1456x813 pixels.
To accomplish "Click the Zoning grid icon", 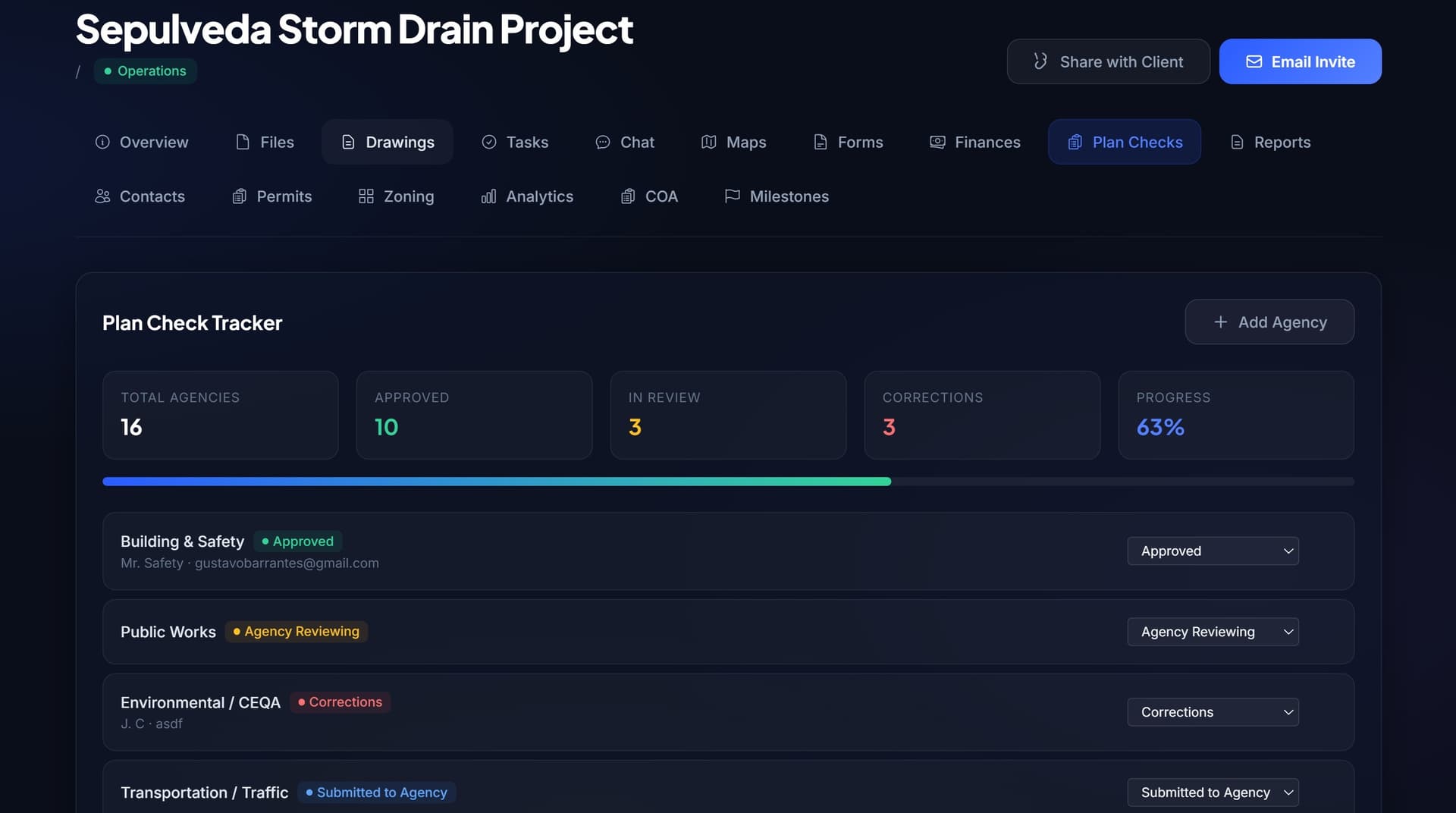I will point(366,196).
